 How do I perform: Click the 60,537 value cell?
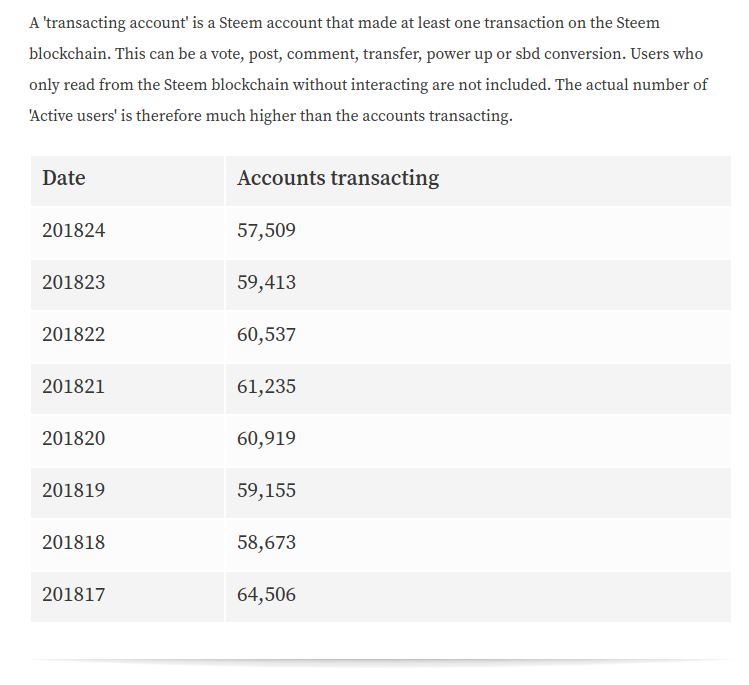pyautogui.click(x=478, y=337)
